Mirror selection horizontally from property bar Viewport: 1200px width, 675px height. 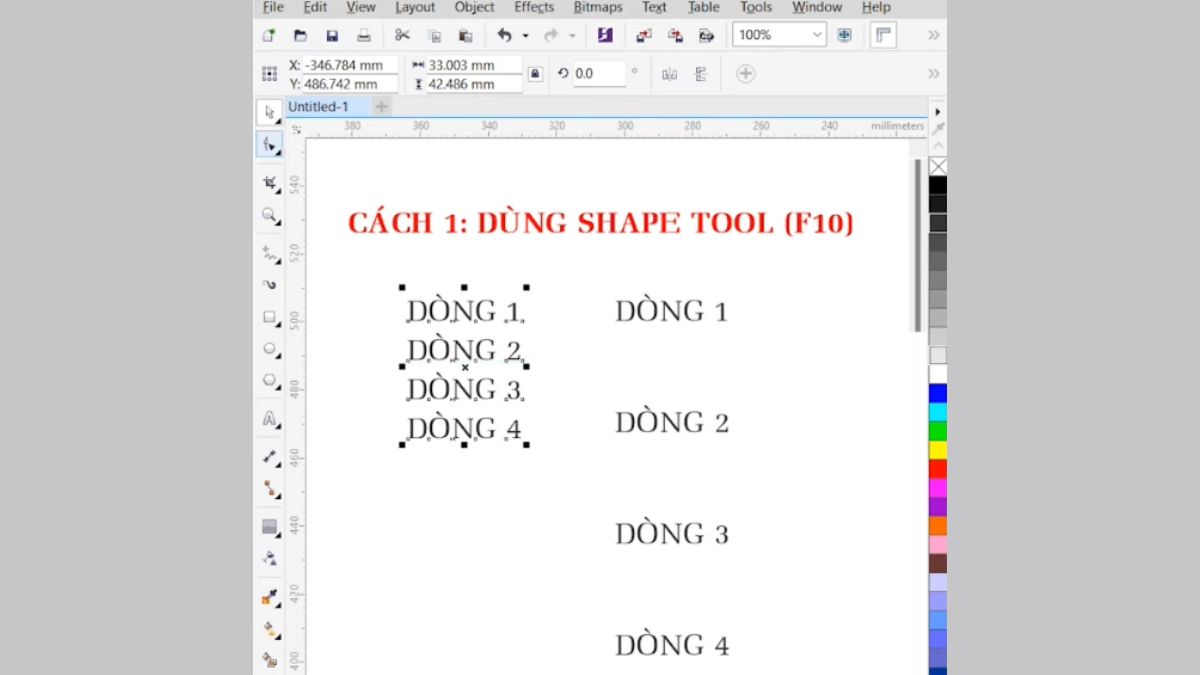(x=669, y=74)
